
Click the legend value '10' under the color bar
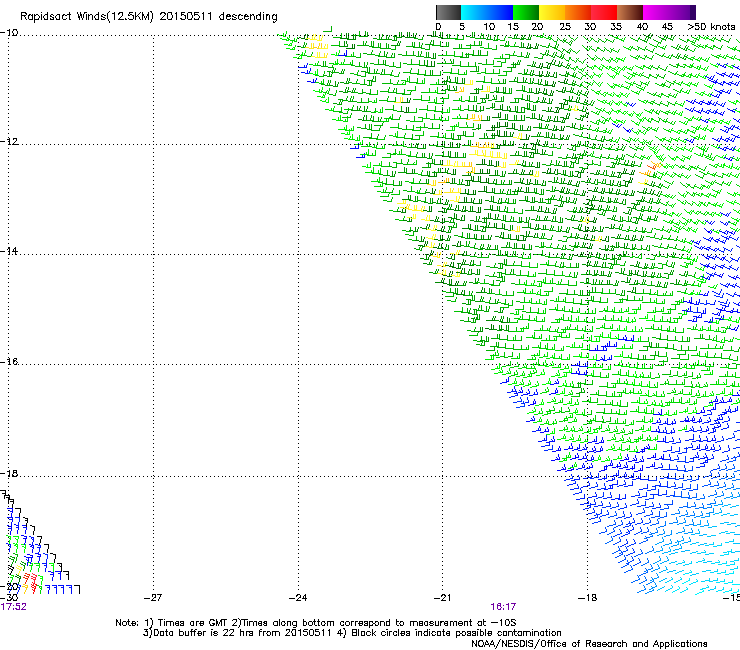point(489,27)
